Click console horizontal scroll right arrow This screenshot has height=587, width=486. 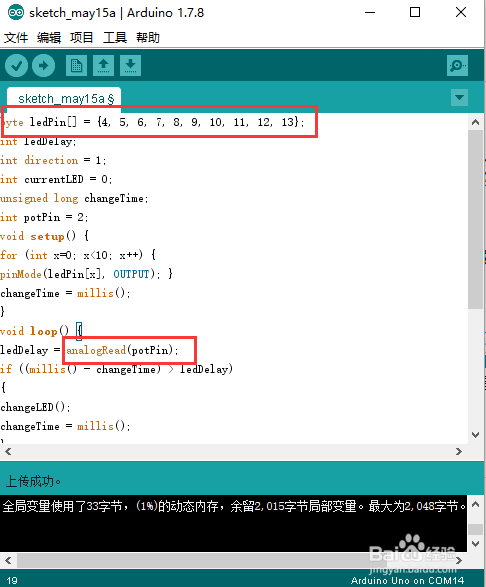(459, 560)
